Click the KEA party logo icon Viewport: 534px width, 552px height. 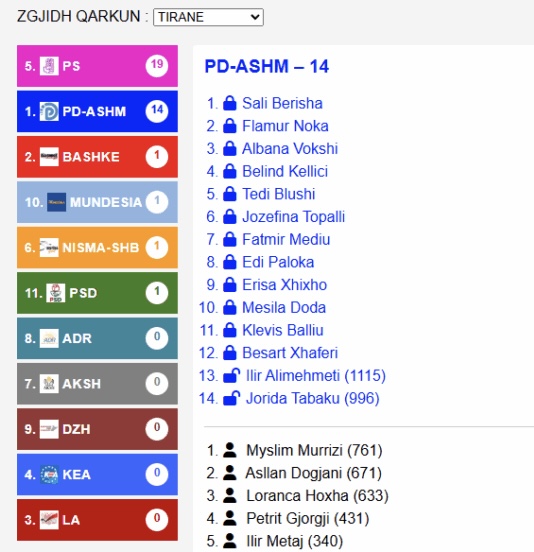(x=49, y=475)
